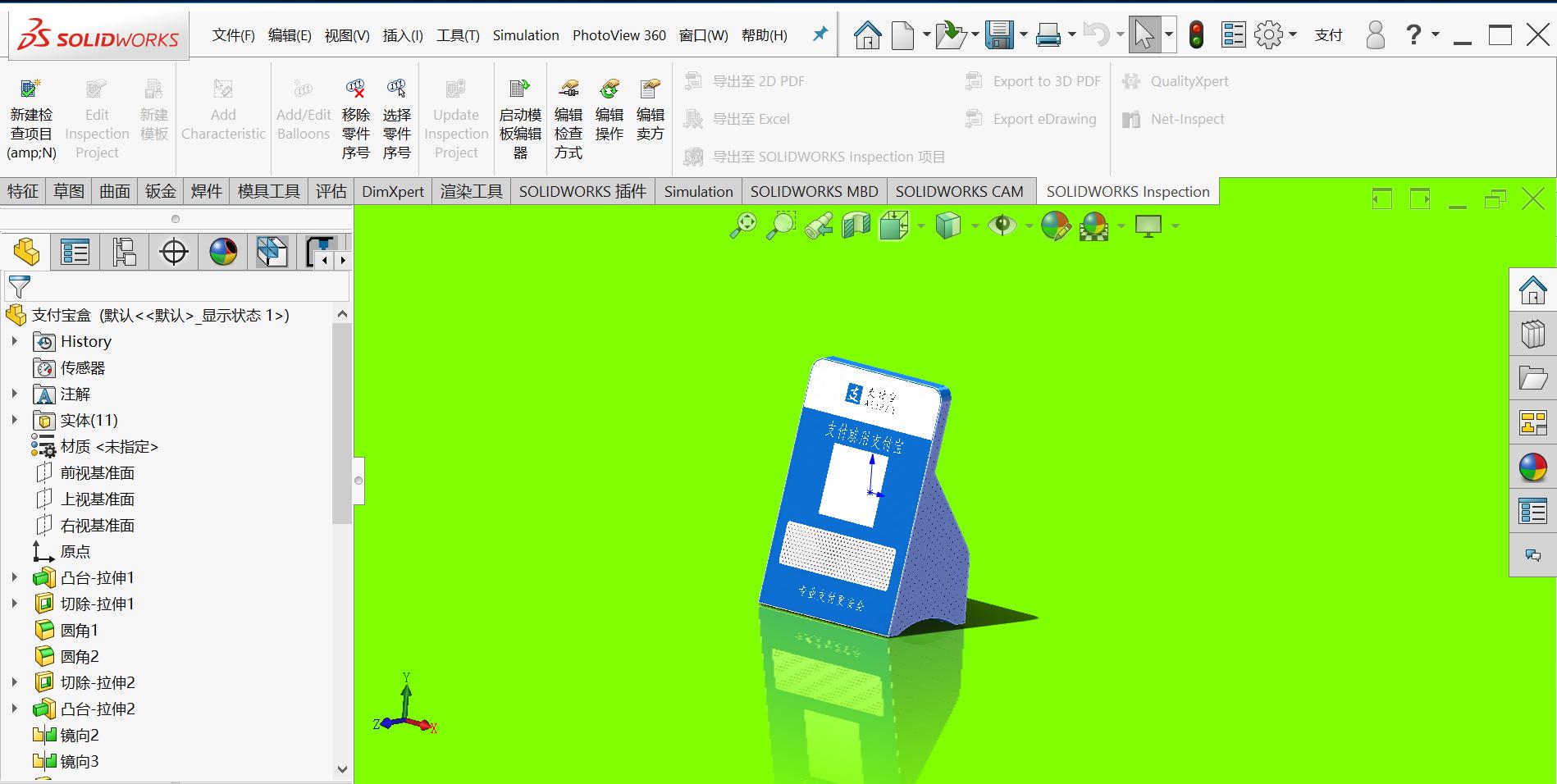Click the feature tree filter field
The image size is (1557, 784).
(177, 287)
